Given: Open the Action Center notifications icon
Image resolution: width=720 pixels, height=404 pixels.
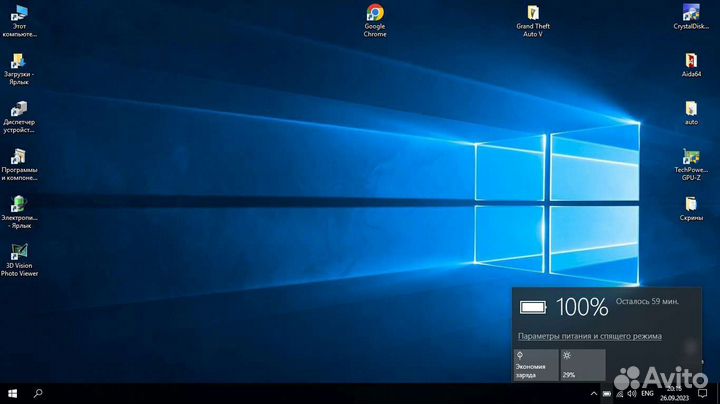Looking at the screenshot, I should point(703,393).
